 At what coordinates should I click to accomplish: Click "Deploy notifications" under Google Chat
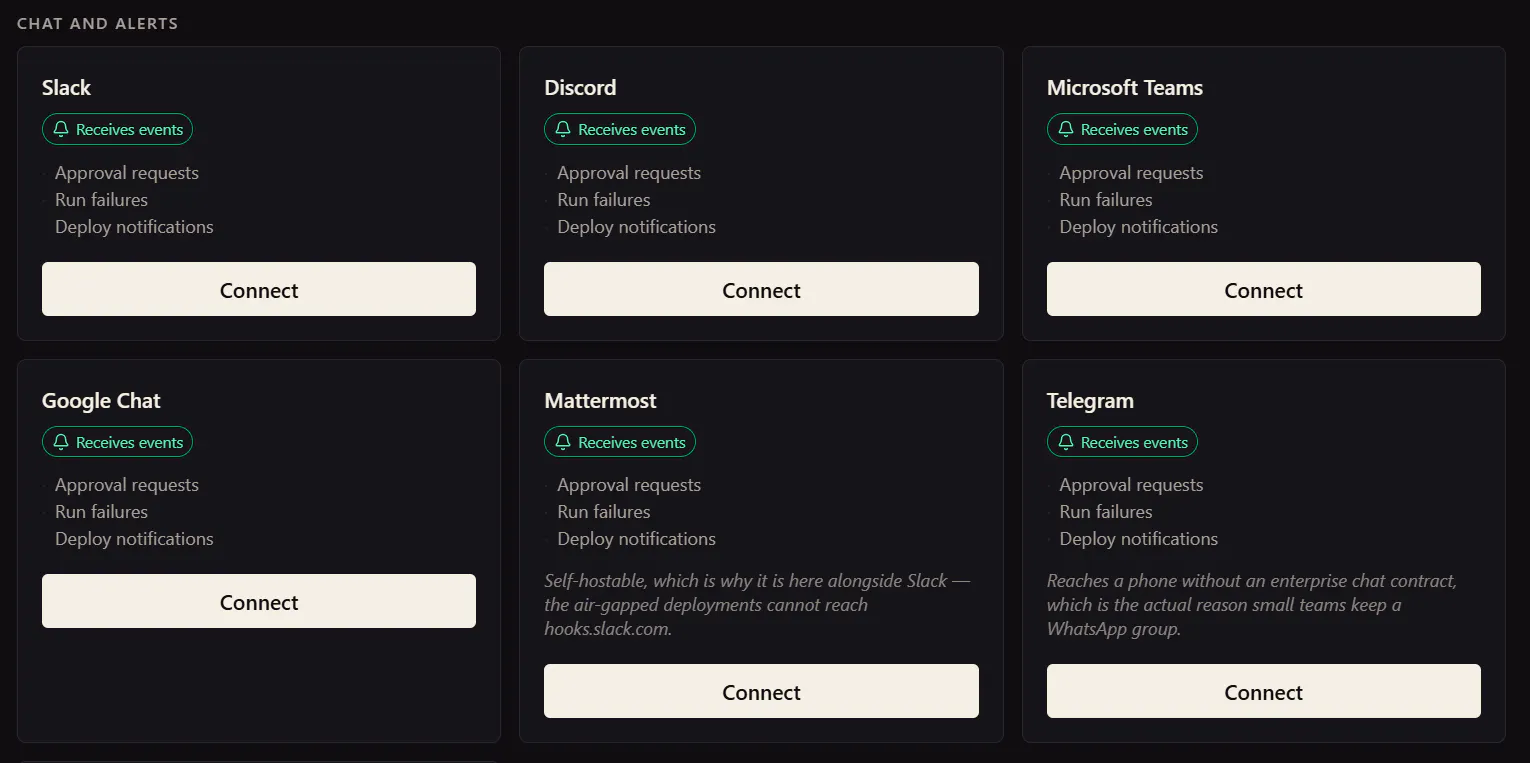tap(134, 539)
